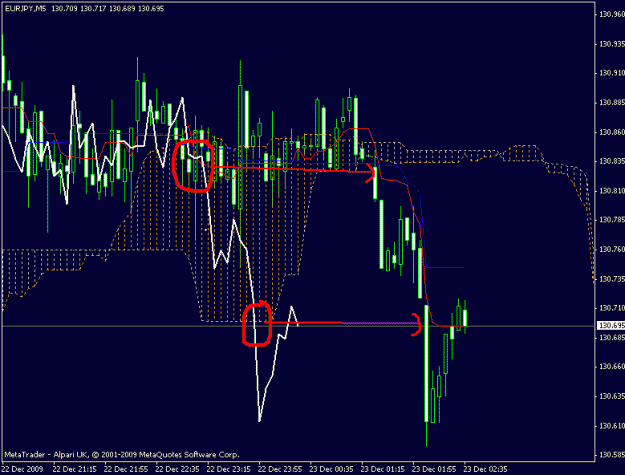The image size is (625, 475).
Task: Select the 130.635 price axis label
Action: 612,396
